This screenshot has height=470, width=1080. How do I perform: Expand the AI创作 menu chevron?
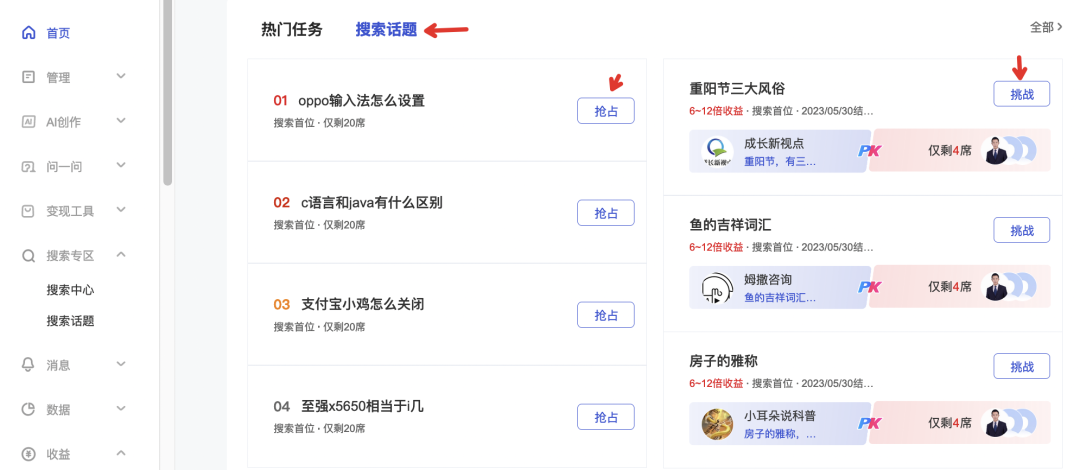point(121,121)
